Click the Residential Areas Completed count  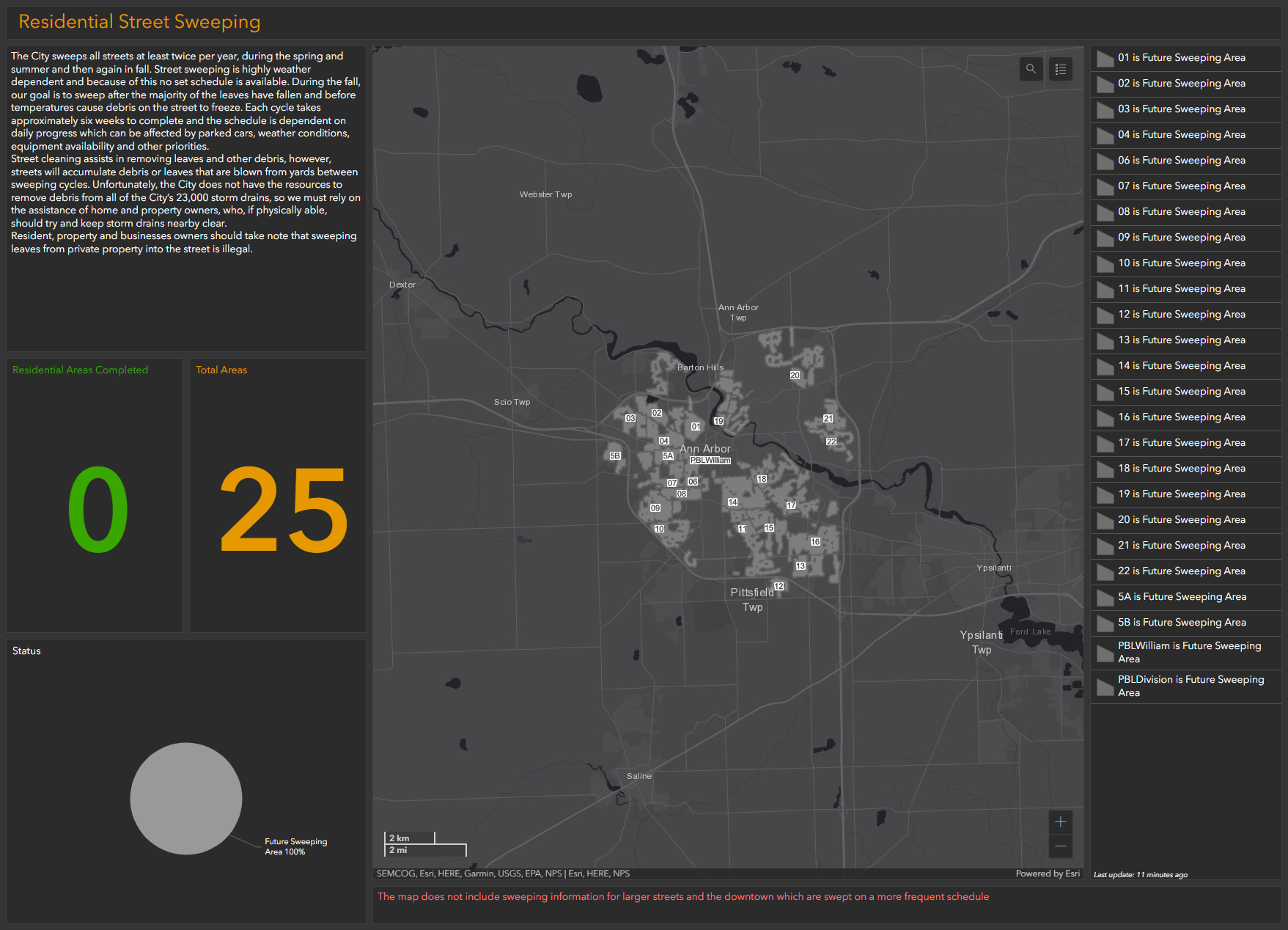(x=97, y=510)
